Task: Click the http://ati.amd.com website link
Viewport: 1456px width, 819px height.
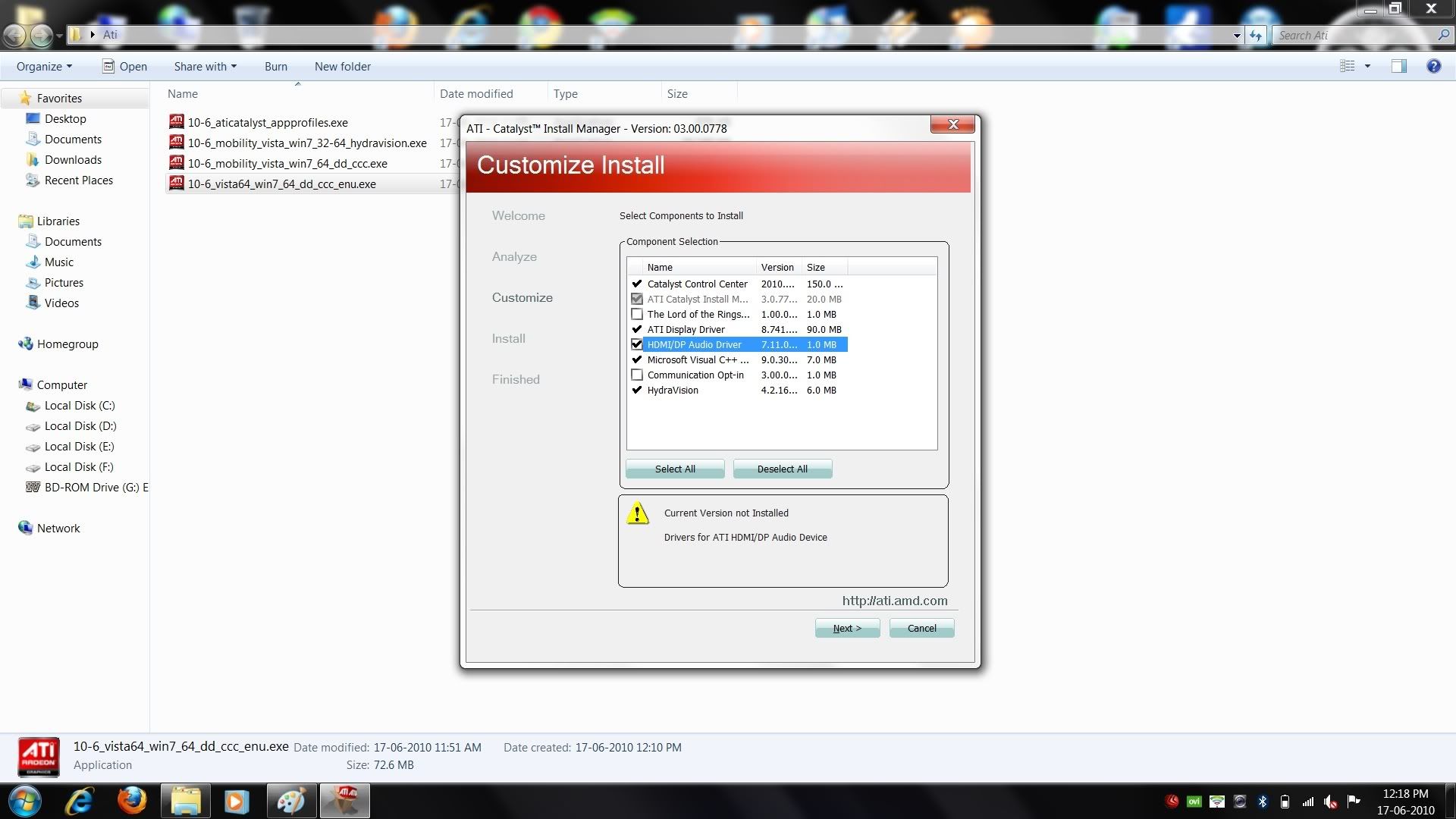Action: click(893, 600)
